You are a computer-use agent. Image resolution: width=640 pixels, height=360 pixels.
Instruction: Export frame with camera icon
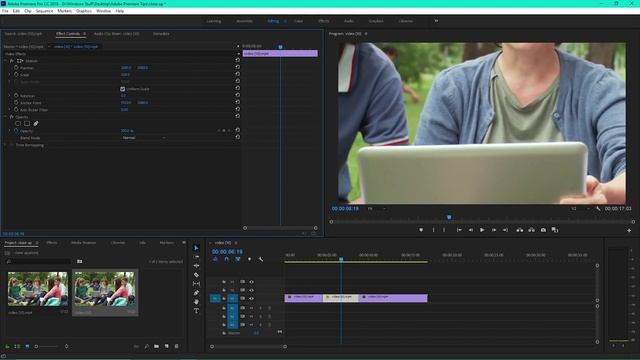[543, 230]
